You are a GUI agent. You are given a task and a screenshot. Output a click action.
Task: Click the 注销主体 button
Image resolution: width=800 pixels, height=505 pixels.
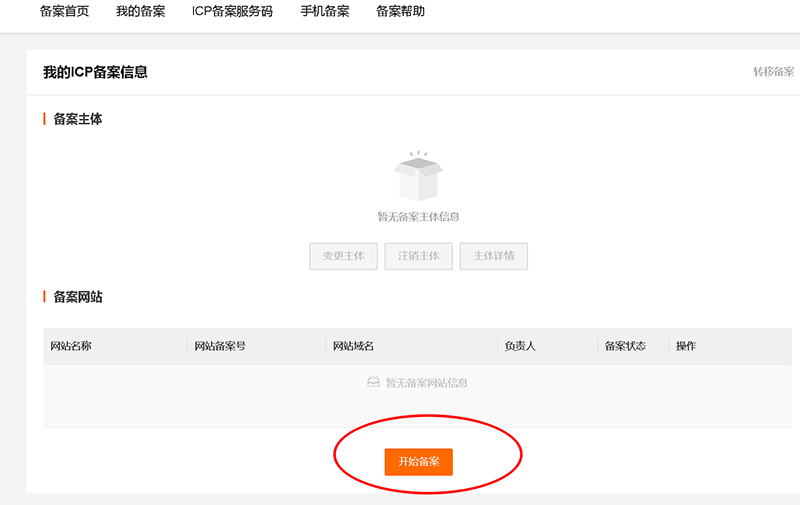(419, 256)
